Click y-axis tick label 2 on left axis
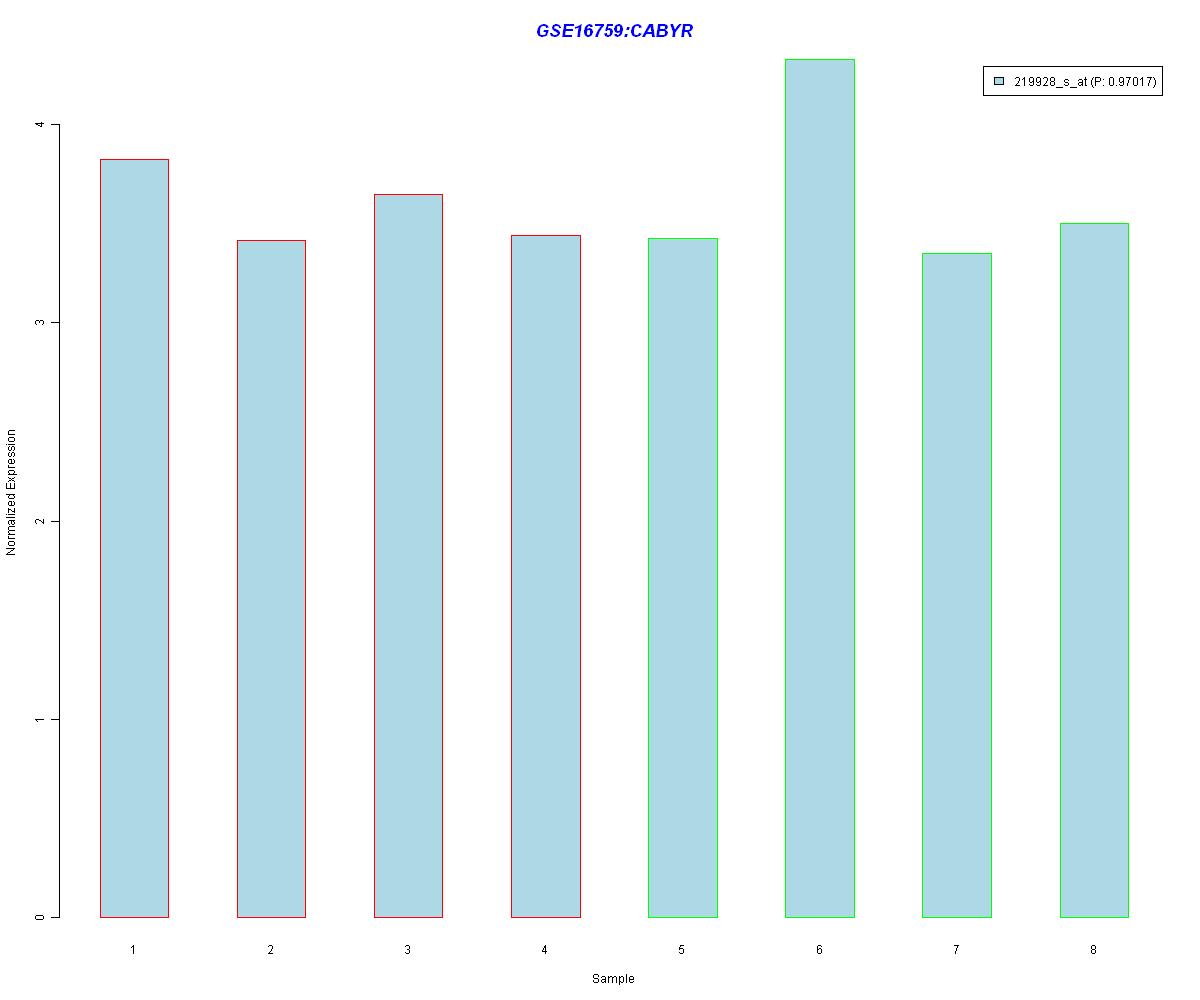 tap(40, 521)
